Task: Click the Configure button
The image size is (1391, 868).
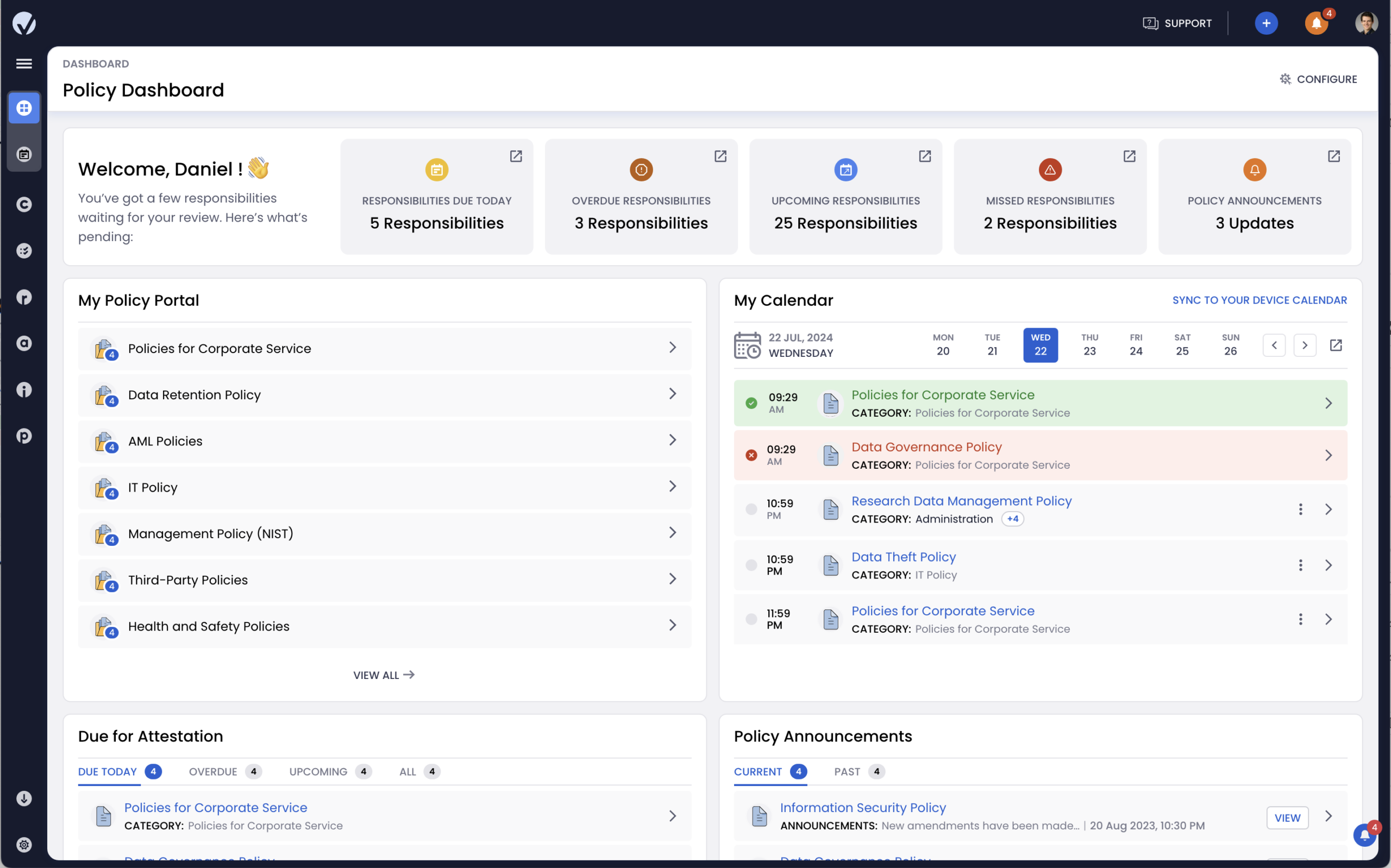Action: click(1318, 79)
